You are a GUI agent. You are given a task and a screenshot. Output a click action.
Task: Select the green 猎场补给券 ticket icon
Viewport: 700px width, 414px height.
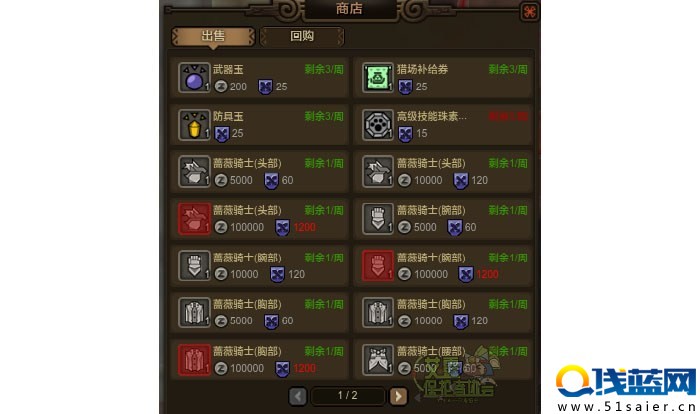click(378, 78)
